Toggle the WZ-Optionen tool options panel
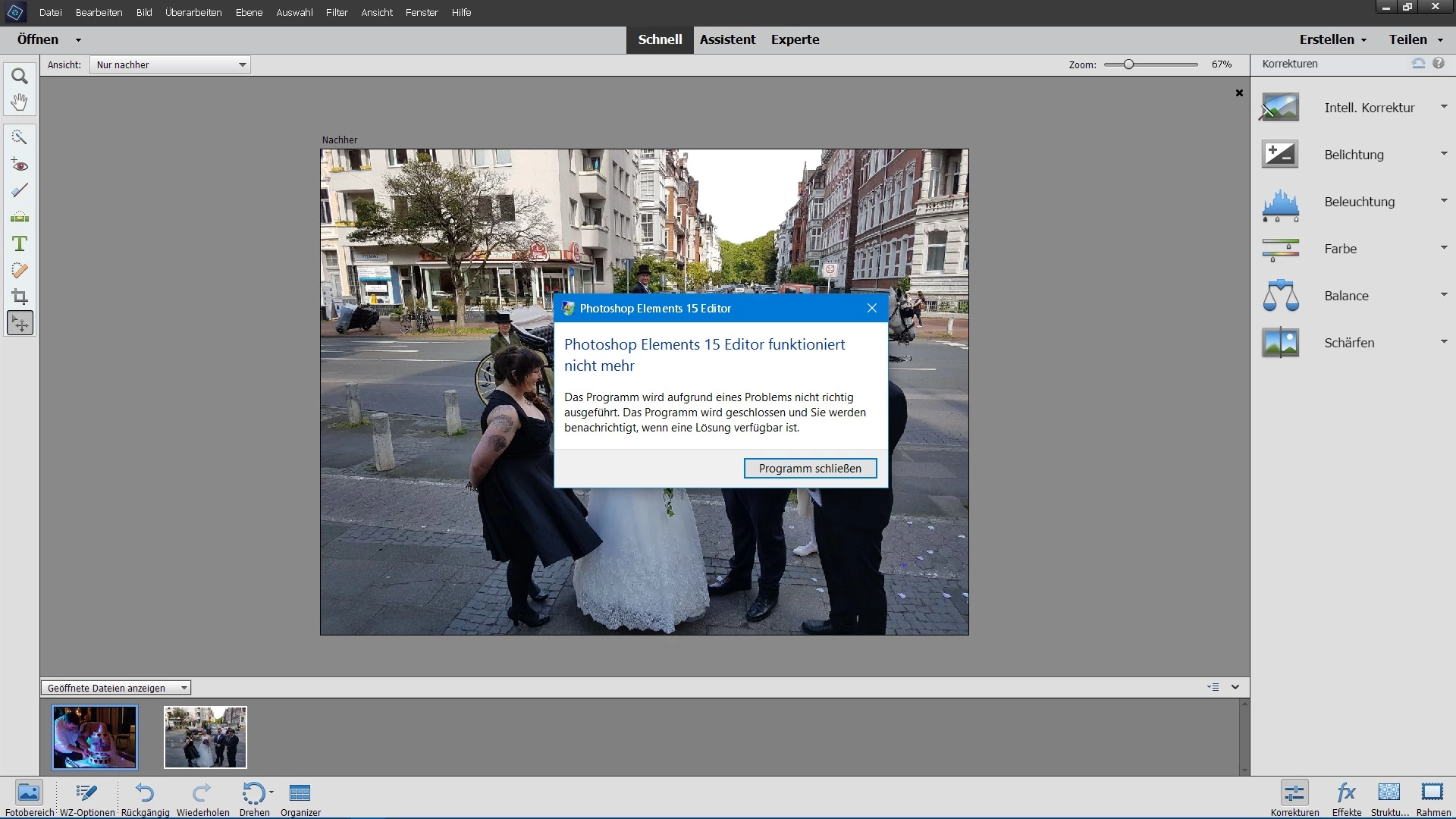1456x819 pixels. 87,793
